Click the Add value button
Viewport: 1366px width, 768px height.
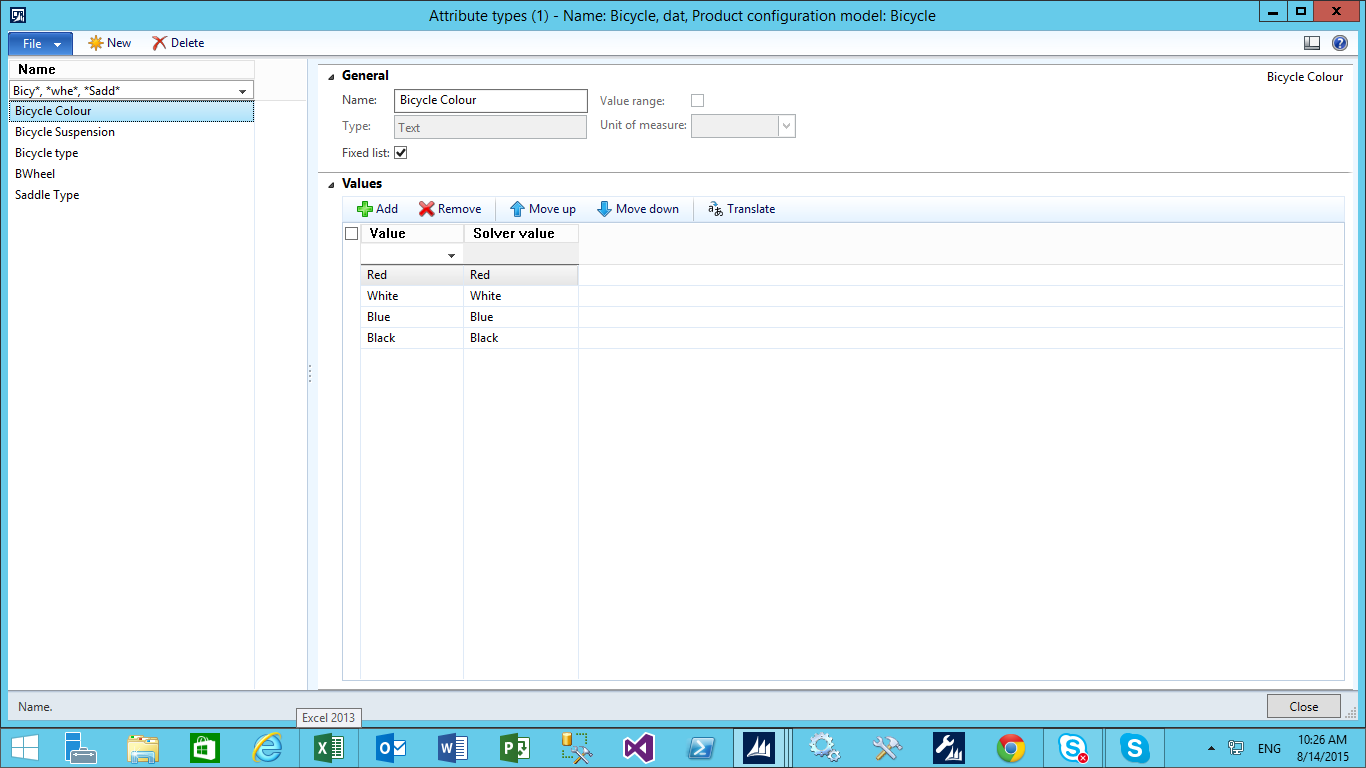click(x=378, y=209)
